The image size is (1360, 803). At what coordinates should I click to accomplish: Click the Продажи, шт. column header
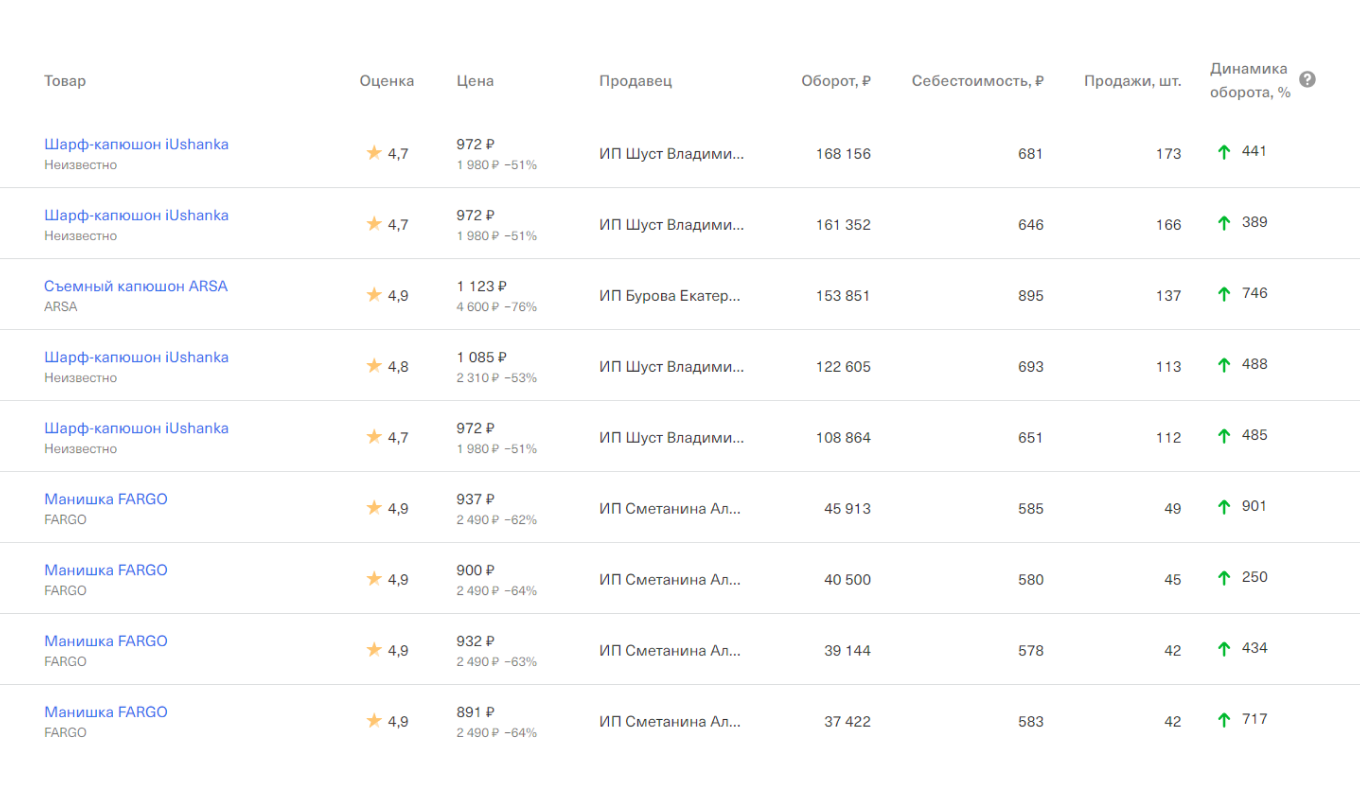coord(1132,81)
